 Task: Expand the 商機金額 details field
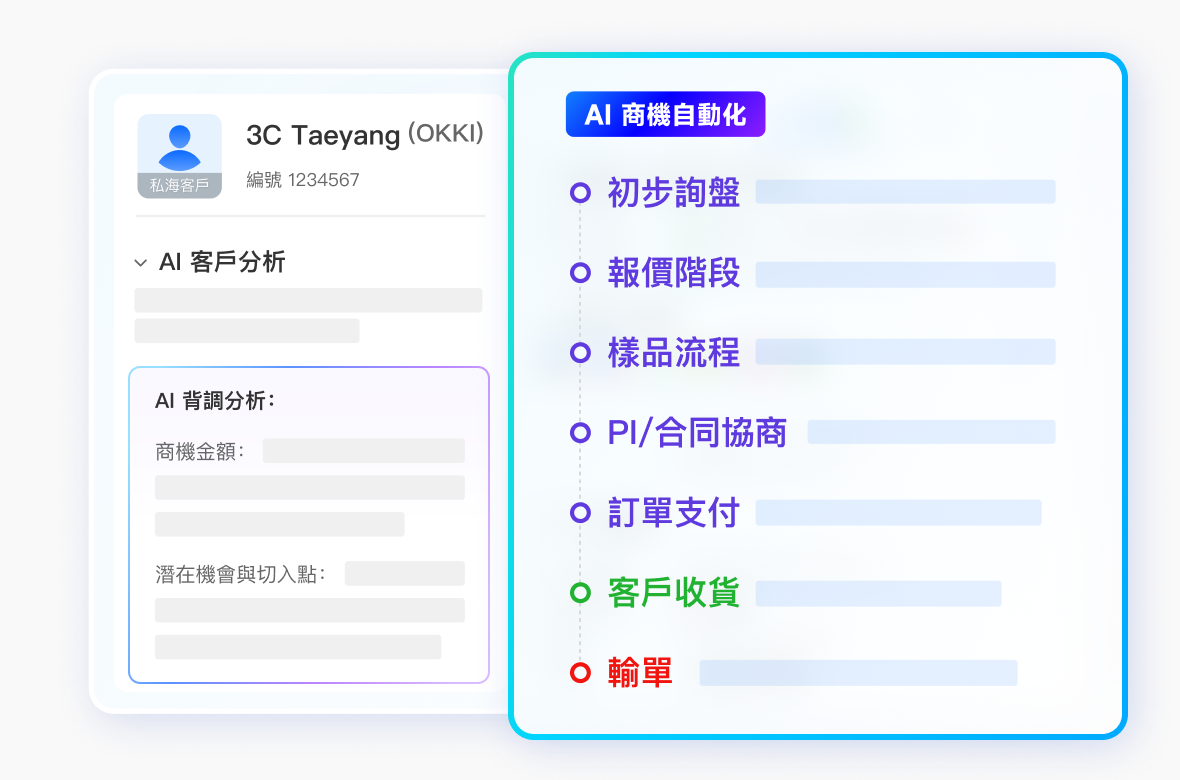199,450
